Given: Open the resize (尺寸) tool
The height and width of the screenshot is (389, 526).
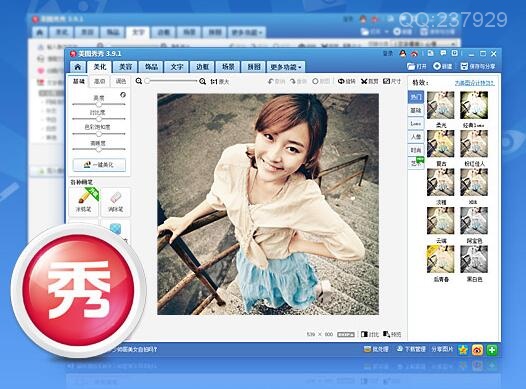Looking at the screenshot, I should pyautogui.click(x=391, y=81).
